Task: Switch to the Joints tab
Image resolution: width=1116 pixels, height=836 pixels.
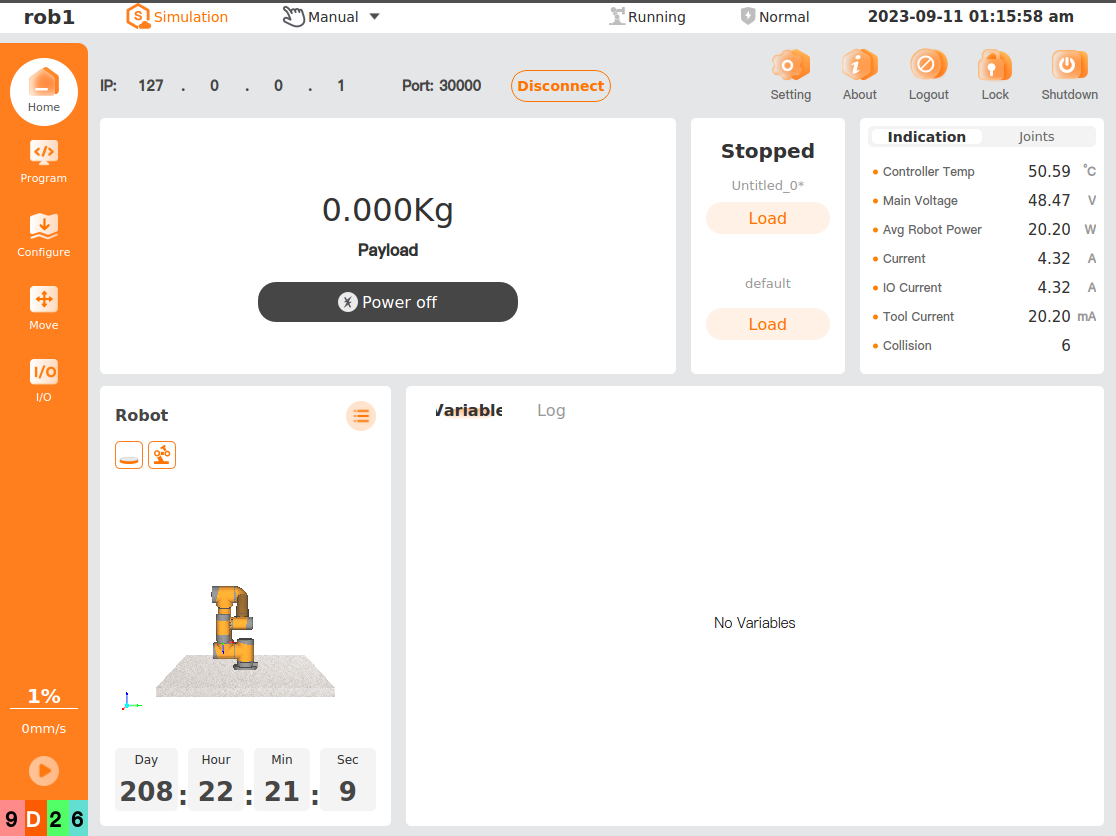Action: (x=1036, y=136)
